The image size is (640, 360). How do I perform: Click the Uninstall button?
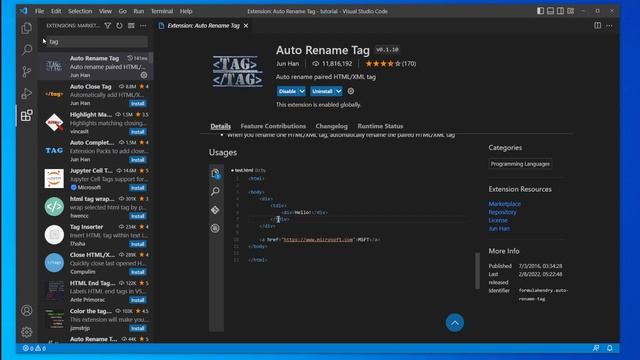pos(322,91)
